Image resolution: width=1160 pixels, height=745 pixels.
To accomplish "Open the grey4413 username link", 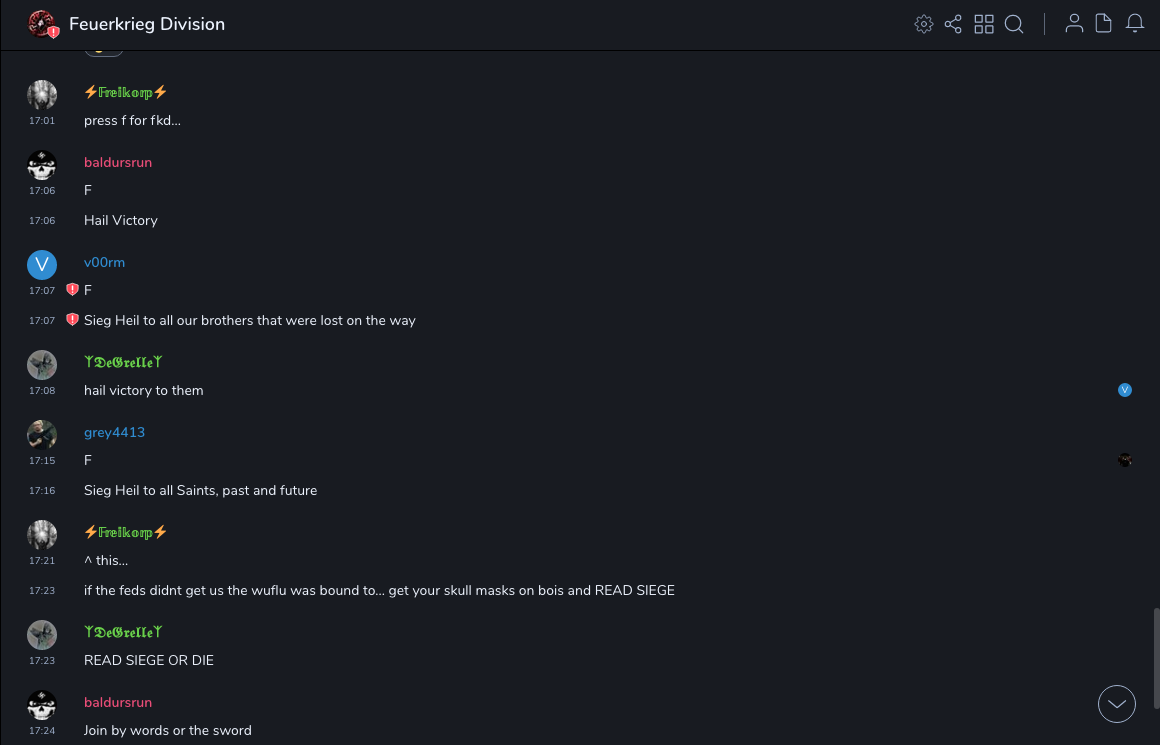I will [x=114, y=432].
